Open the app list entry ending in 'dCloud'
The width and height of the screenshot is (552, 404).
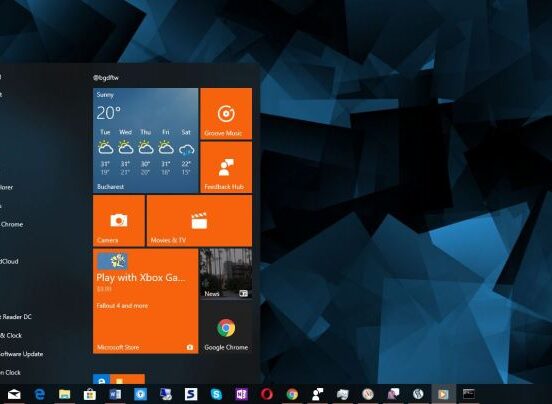coord(10,261)
